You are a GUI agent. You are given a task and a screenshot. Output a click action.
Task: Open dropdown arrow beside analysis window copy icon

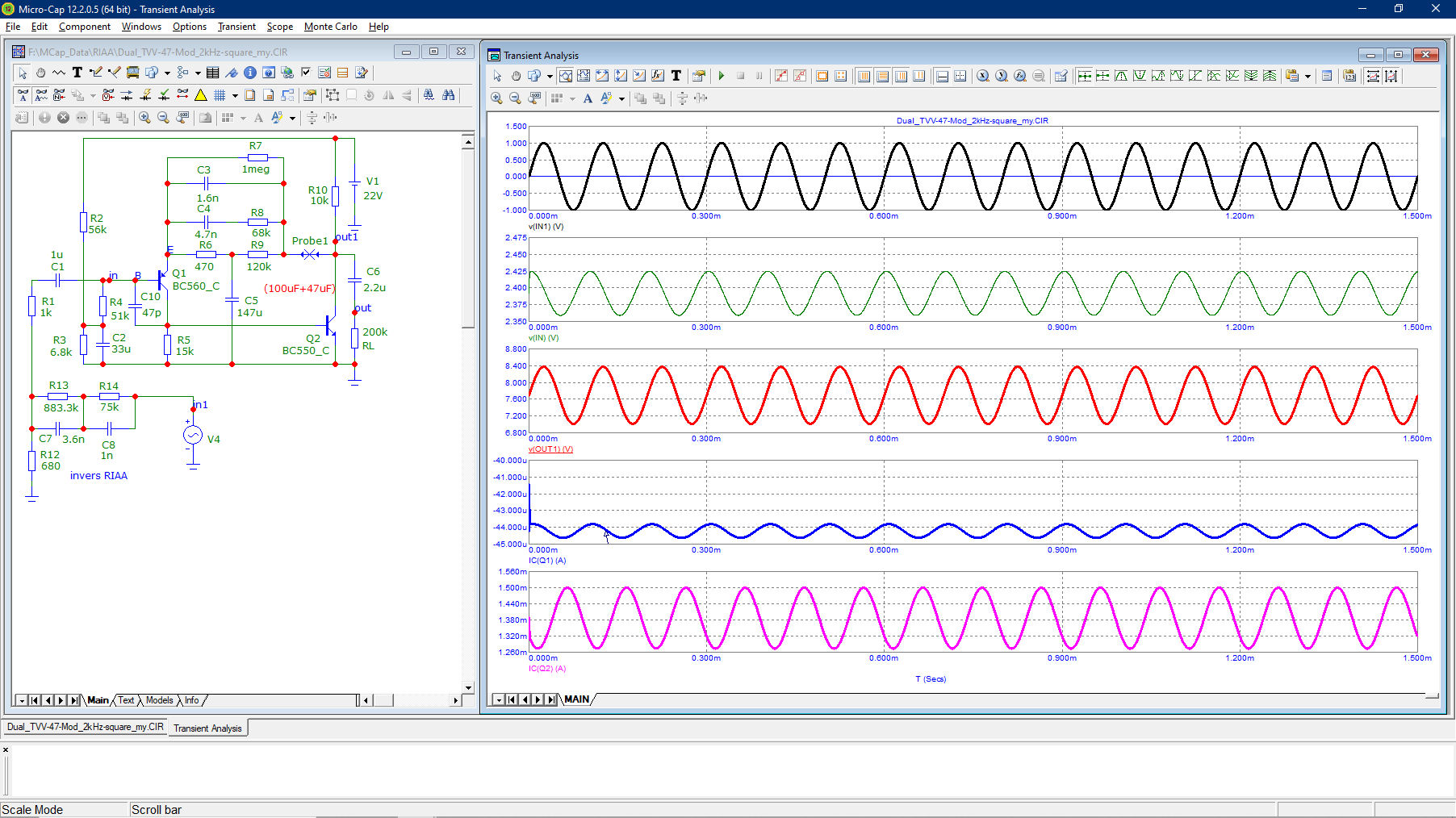point(550,76)
